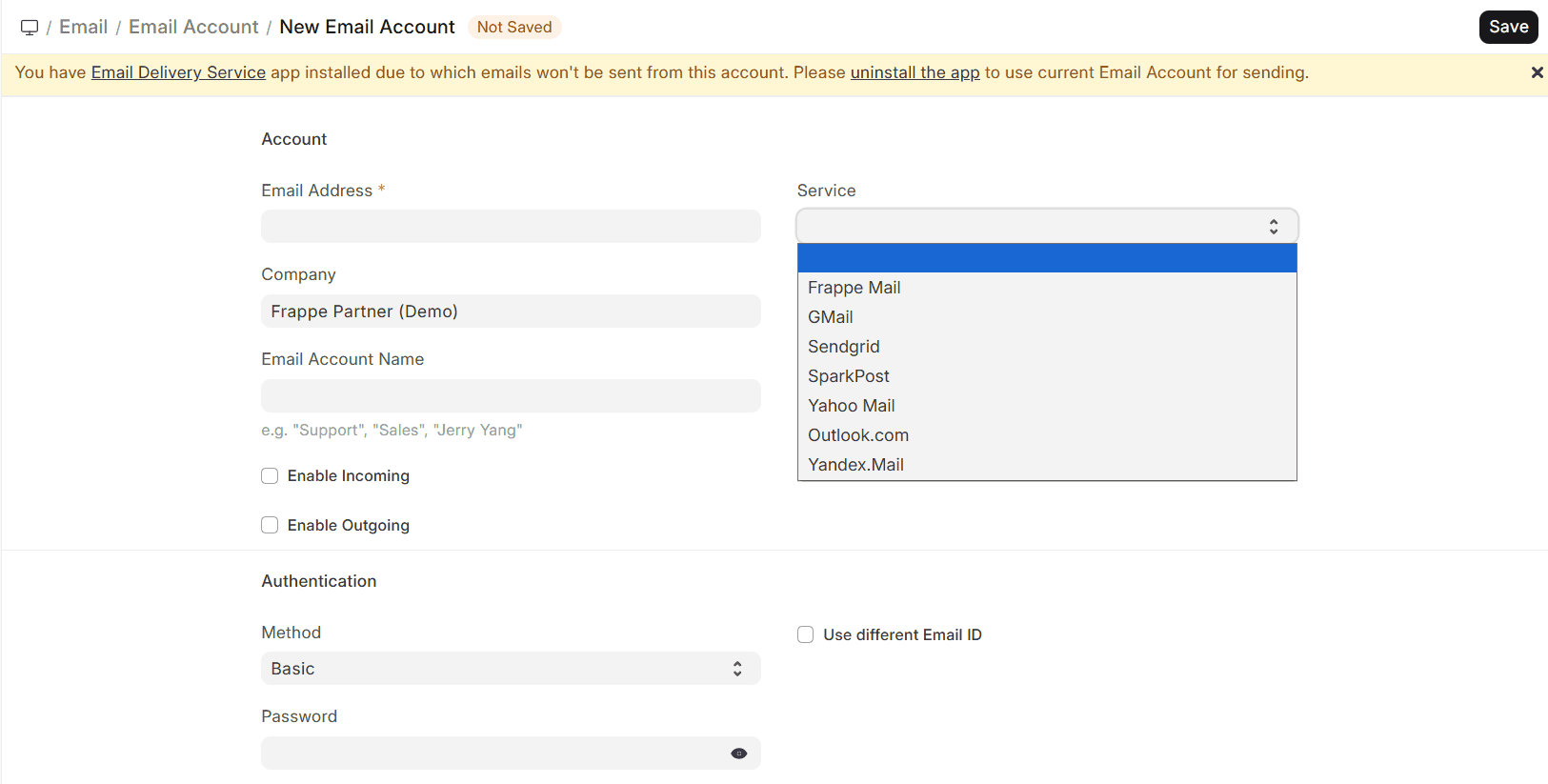Click the Company field Frappe Partner (Demo)
Viewport: 1548px width, 784px height.
[511, 312]
